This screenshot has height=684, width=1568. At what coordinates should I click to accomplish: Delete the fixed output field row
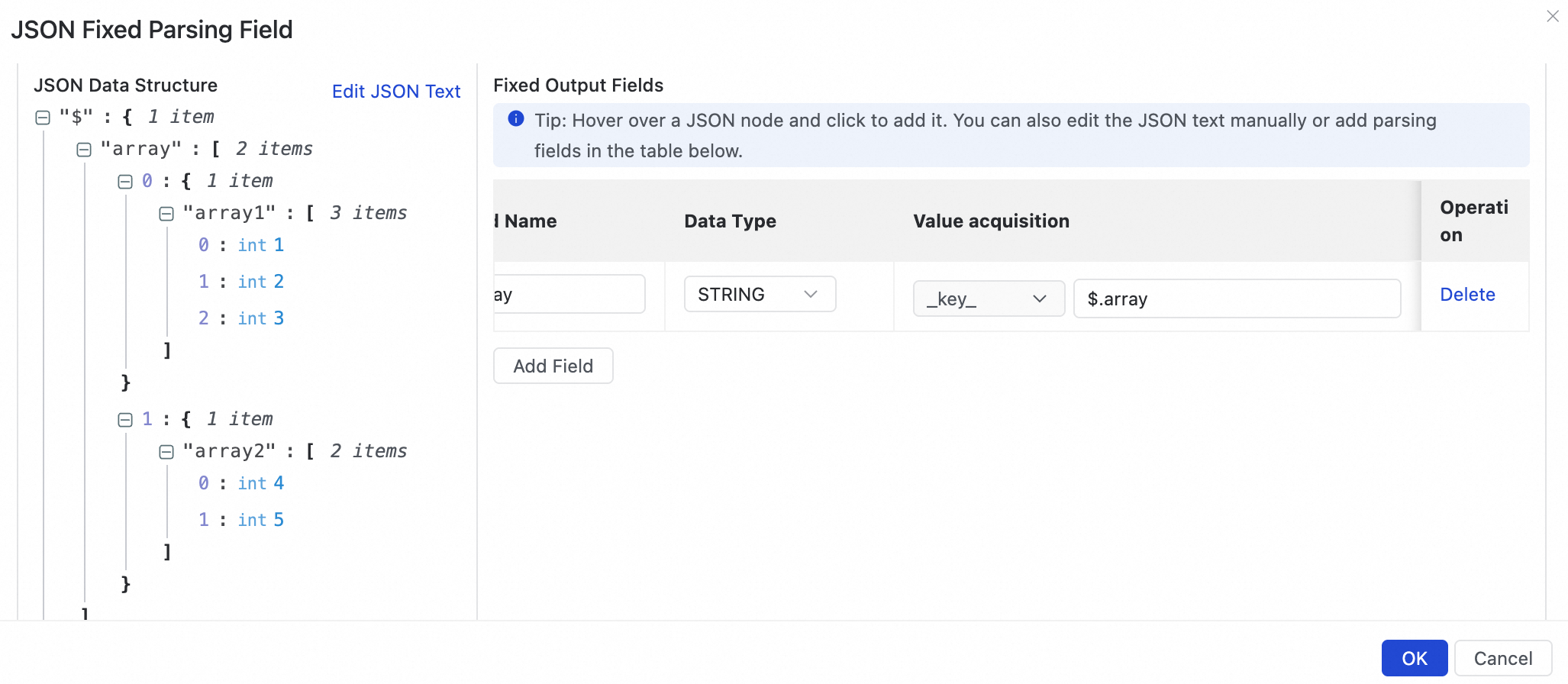tap(1467, 295)
